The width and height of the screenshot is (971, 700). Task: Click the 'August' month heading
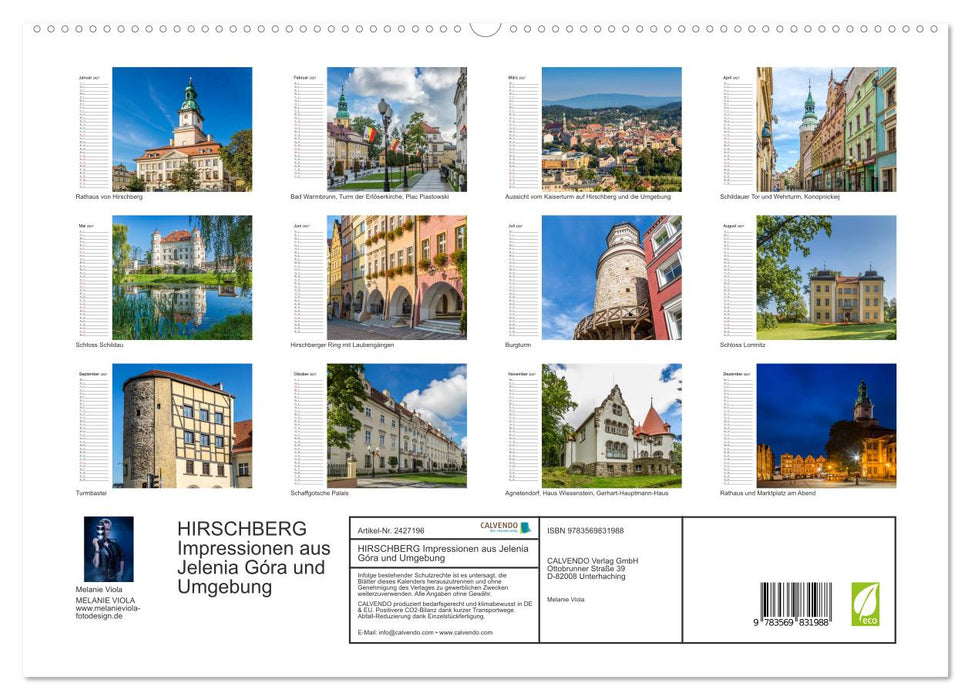coord(733,226)
